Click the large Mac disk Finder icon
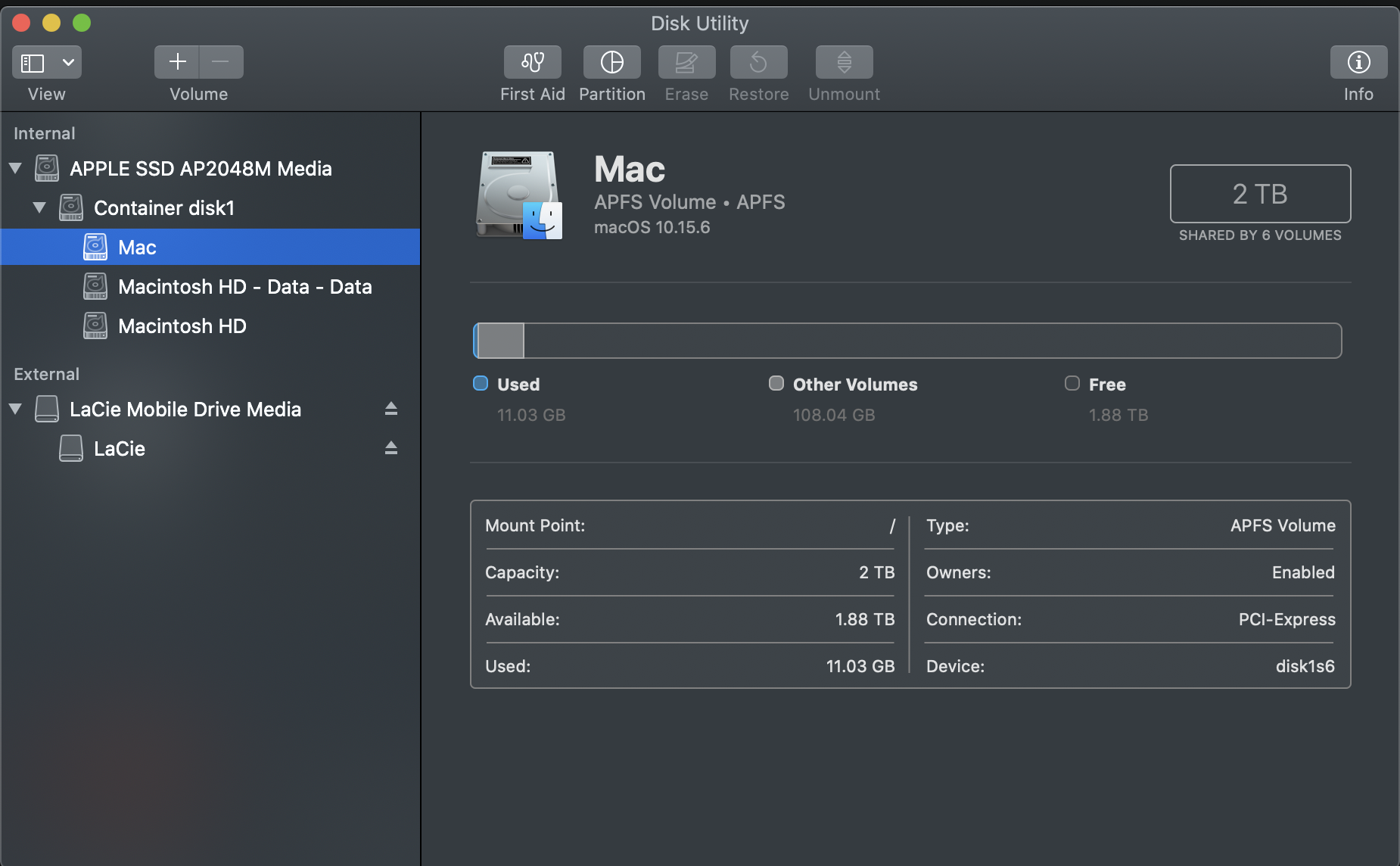 click(519, 195)
